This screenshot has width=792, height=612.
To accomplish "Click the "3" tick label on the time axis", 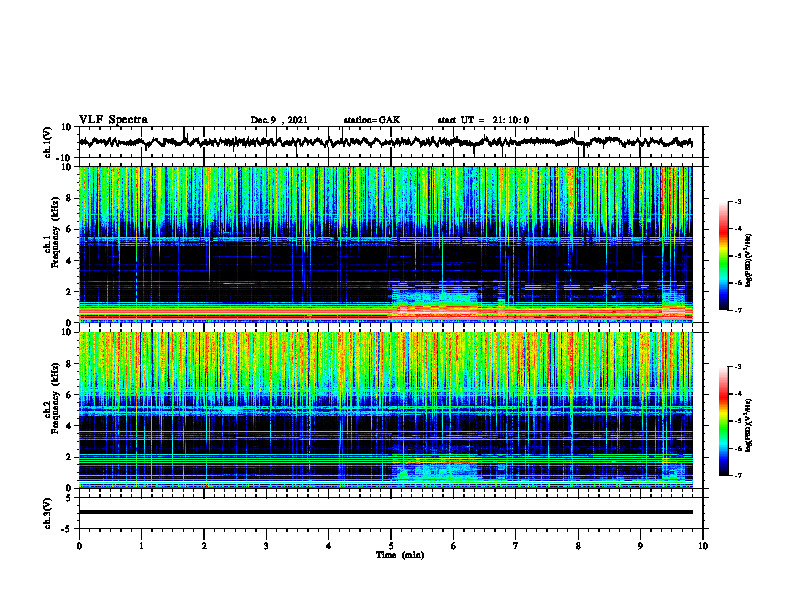I will [x=266, y=546].
